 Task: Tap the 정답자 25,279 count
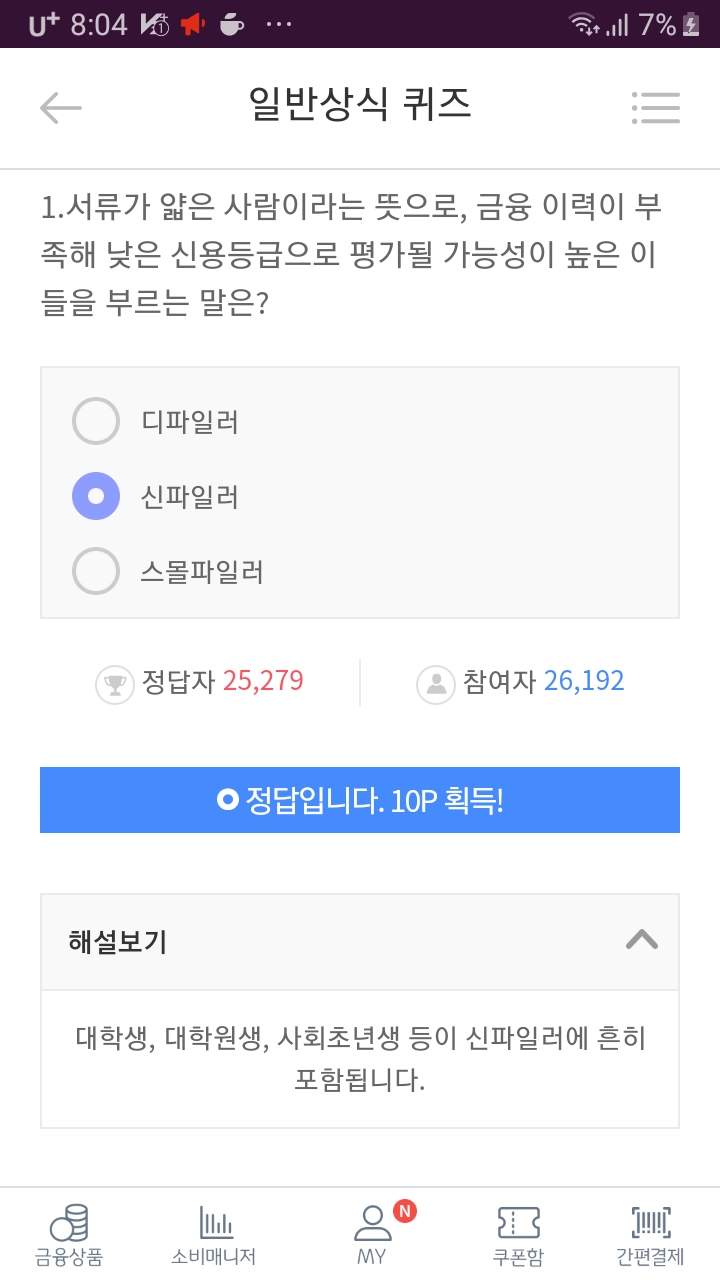pos(263,681)
